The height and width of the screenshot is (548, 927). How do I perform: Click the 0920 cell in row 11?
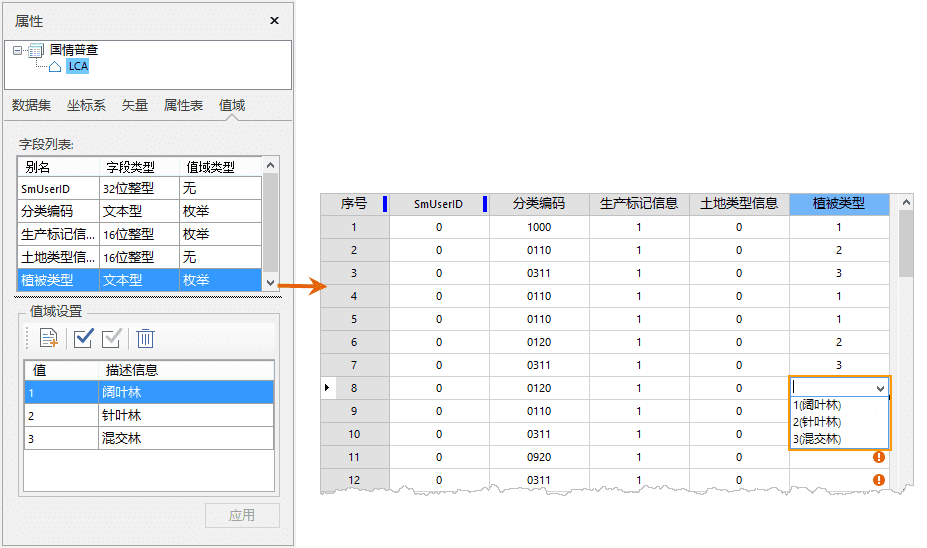tap(539, 457)
